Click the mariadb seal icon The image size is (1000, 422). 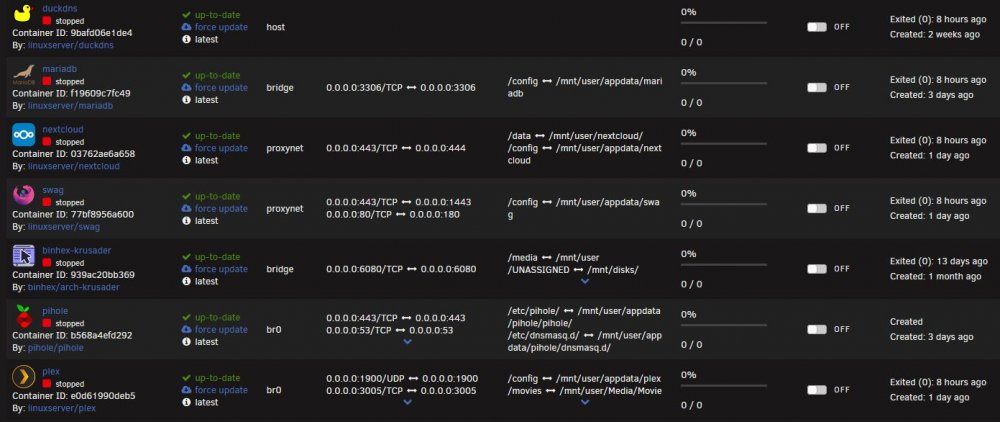pos(24,75)
